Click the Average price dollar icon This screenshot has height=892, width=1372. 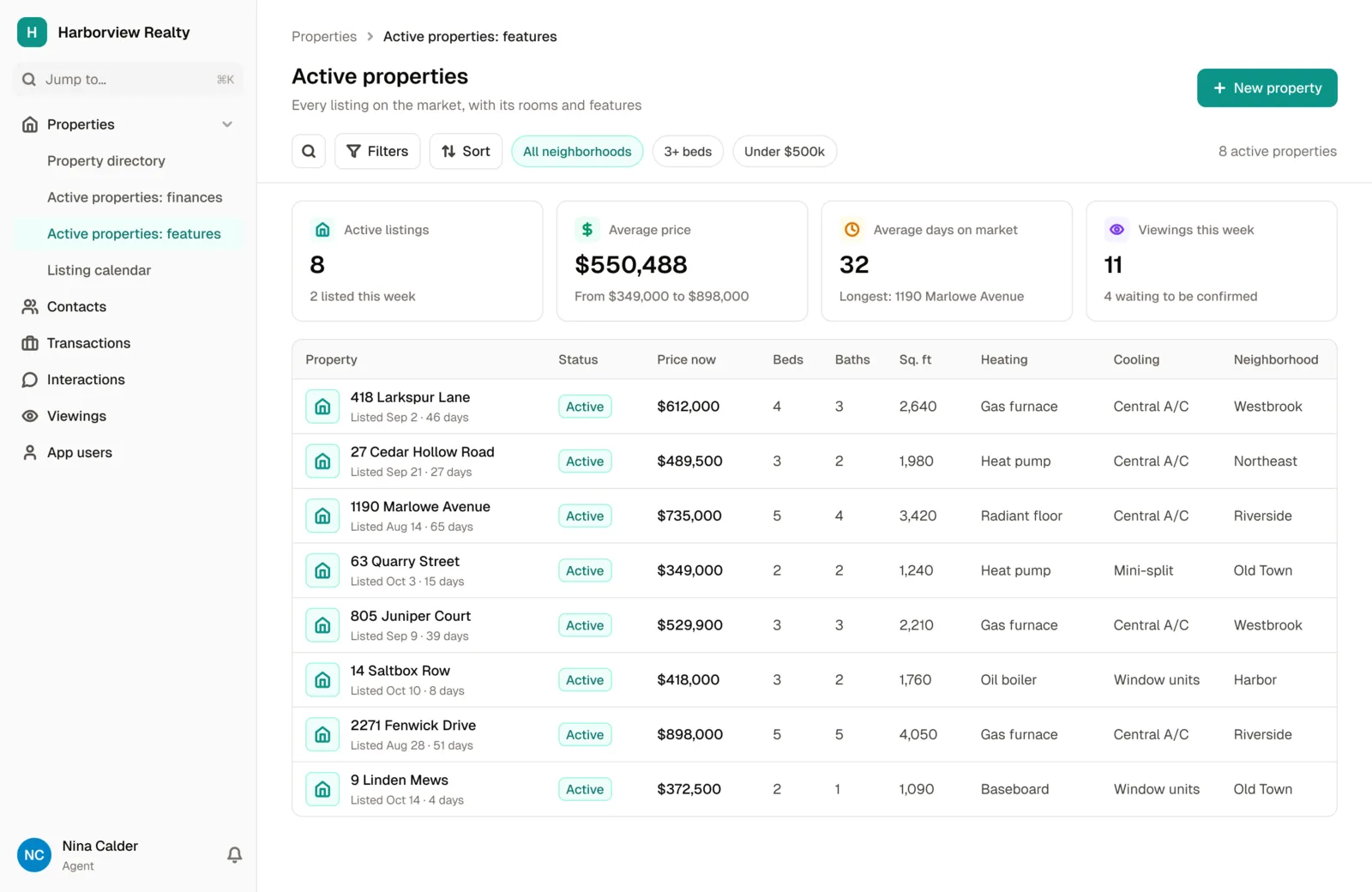(x=587, y=230)
